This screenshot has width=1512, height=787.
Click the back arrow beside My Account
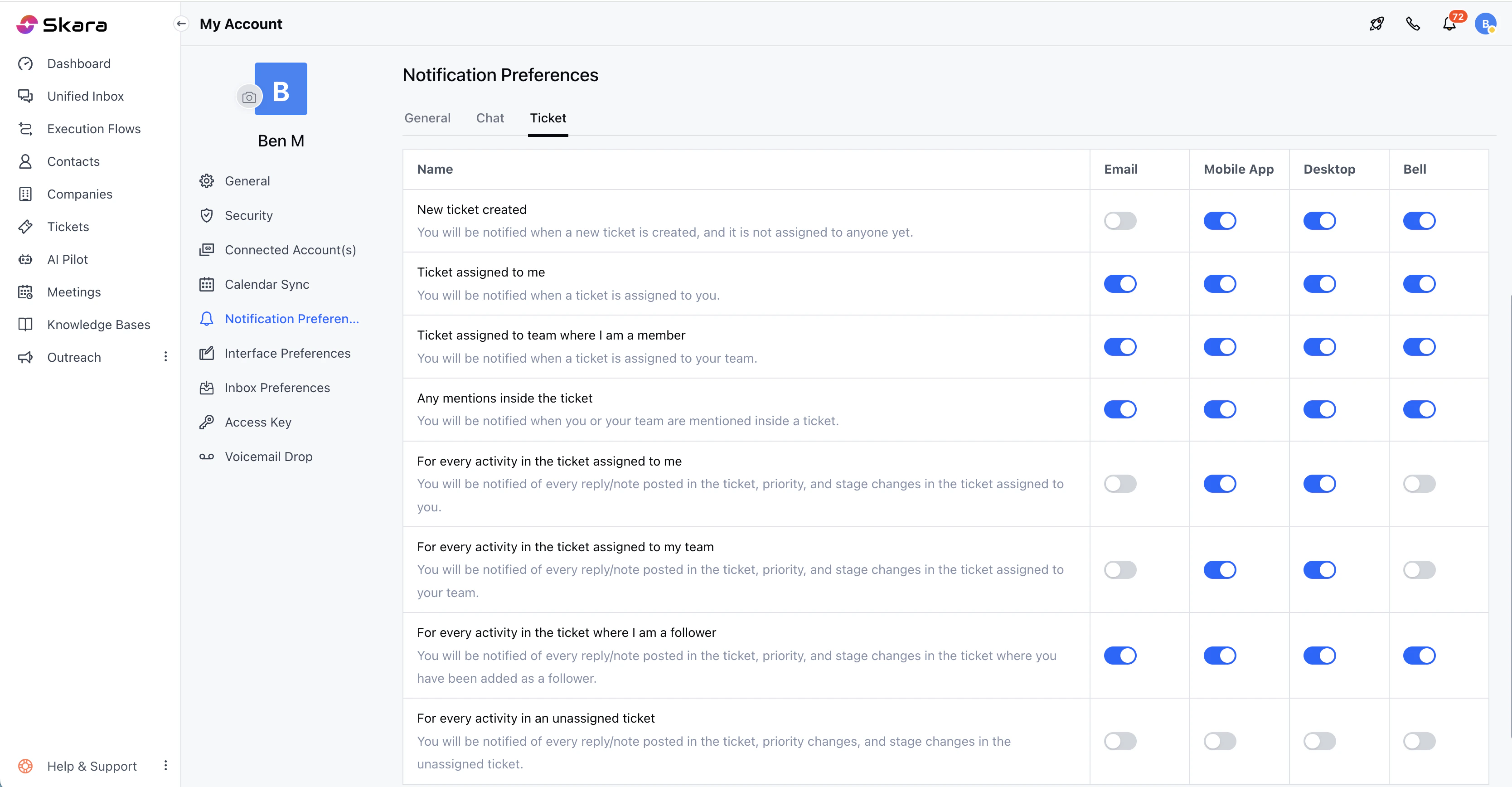click(x=181, y=24)
